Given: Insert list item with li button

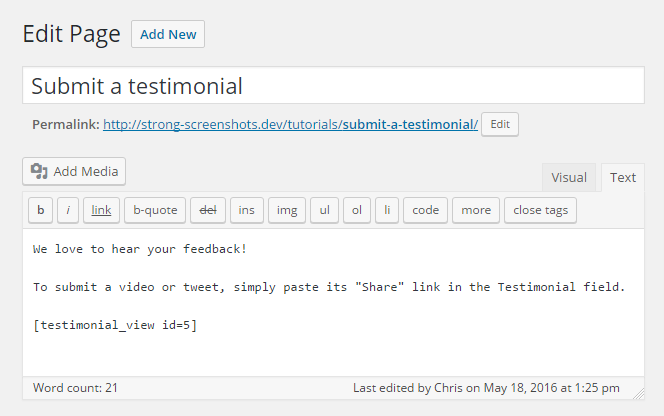Looking at the screenshot, I should click(x=387, y=210).
